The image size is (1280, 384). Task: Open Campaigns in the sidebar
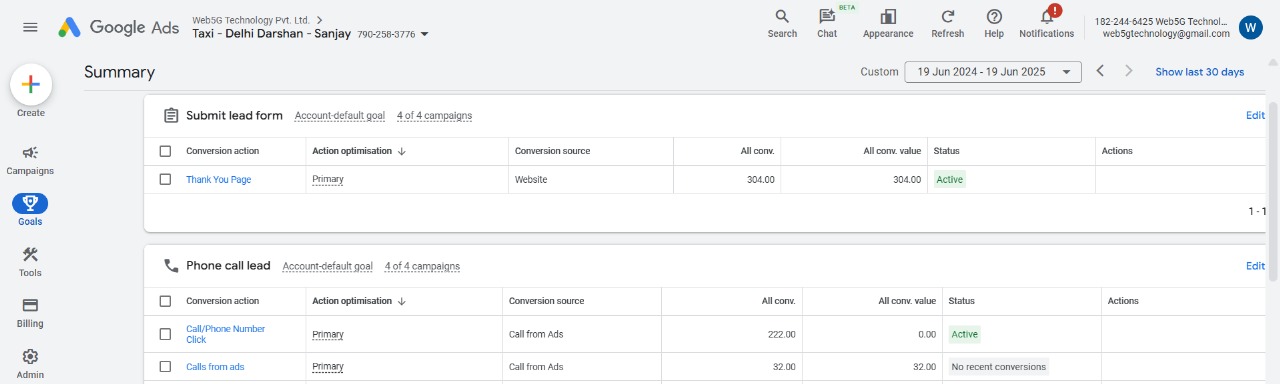pyautogui.click(x=30, y=160)
